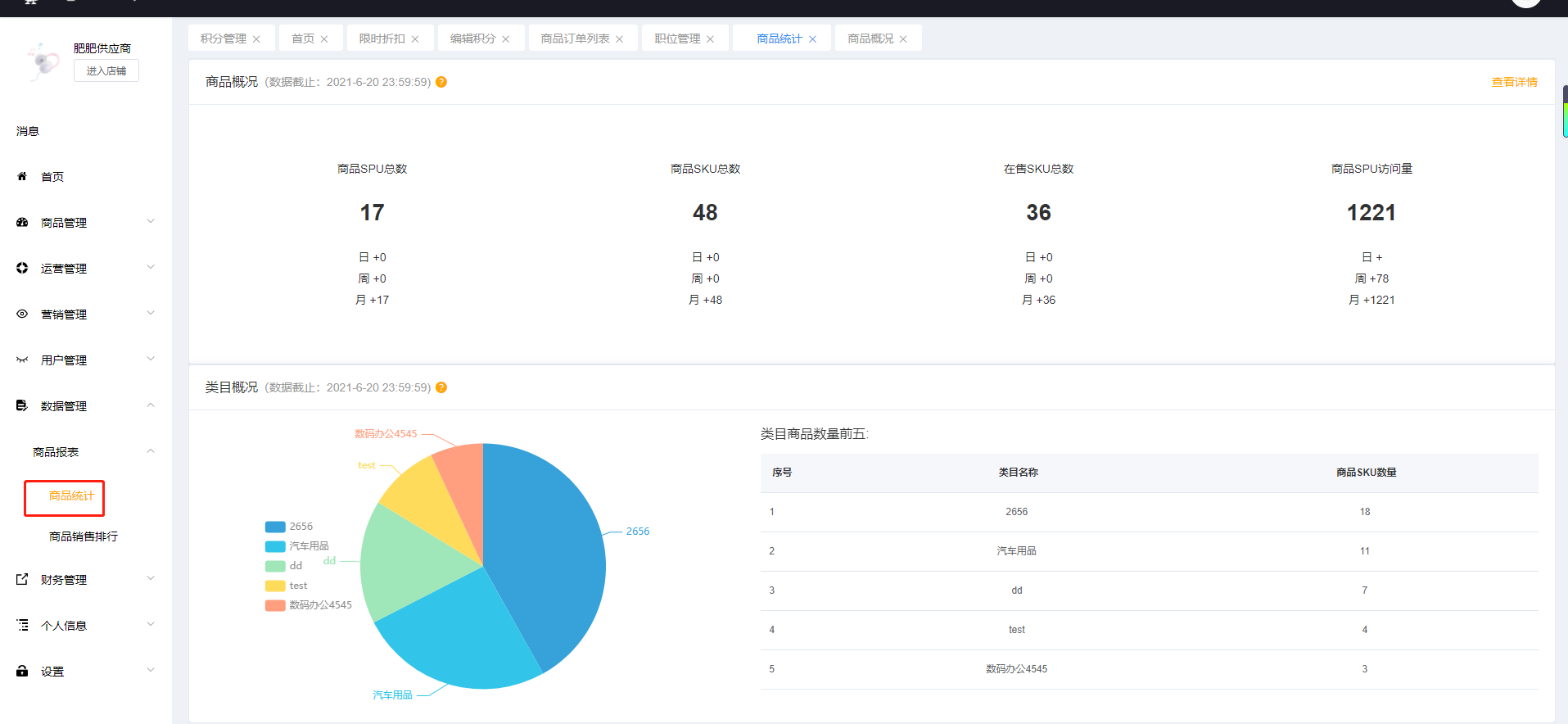Expand the 用户管理 menu chevron

click(151, 359)
